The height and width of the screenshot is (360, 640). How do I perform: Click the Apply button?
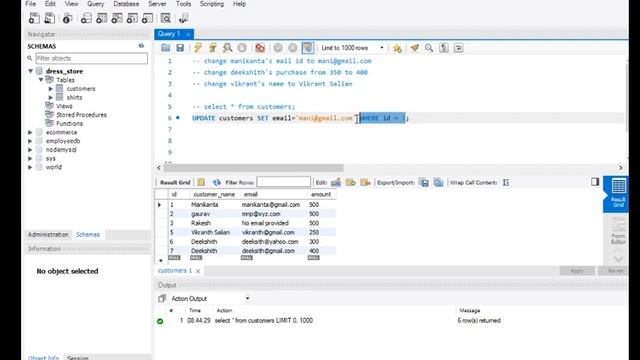(577, 271)
